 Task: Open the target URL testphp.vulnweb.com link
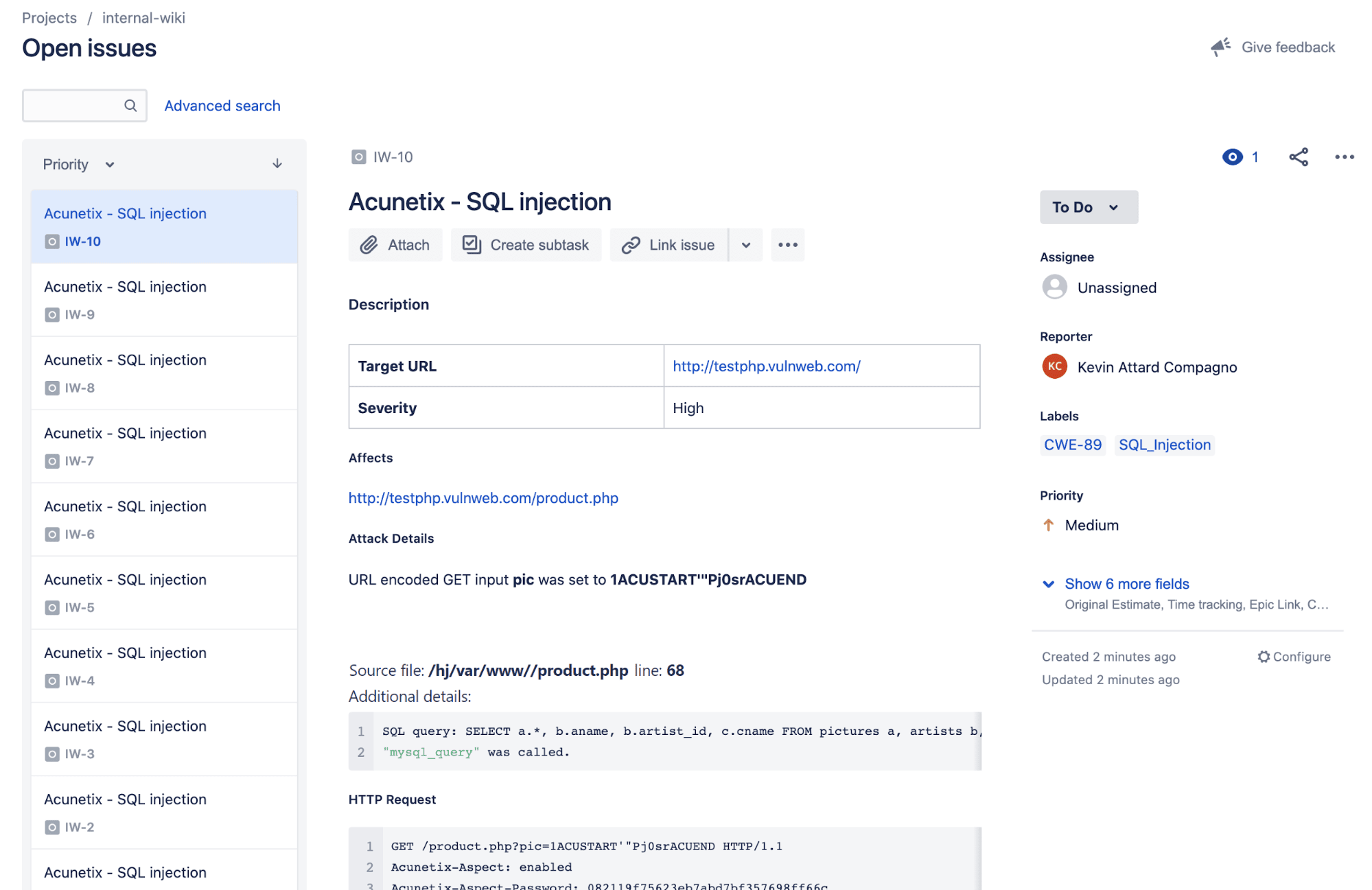click(x=767, y=366)
